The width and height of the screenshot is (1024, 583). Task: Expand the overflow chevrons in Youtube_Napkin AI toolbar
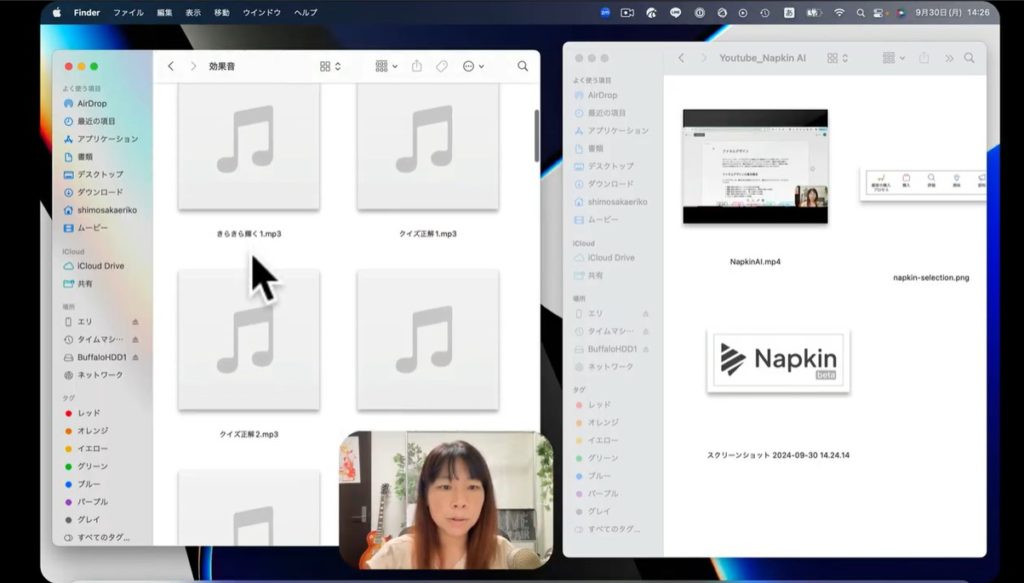point(948,58)
